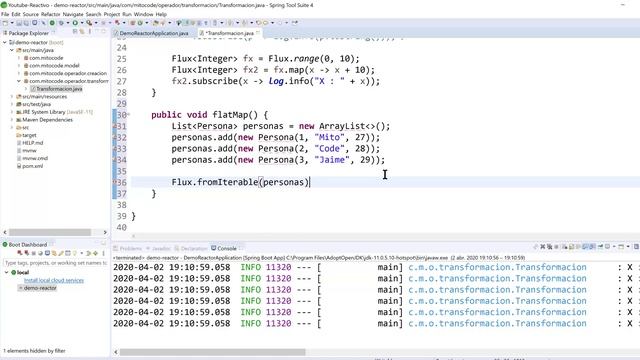Image resolution: width=640 pixels, height=360 pixels.
Task: Switch to the DemoReactorApplication.java editor tab
Action: pos(153,33)
